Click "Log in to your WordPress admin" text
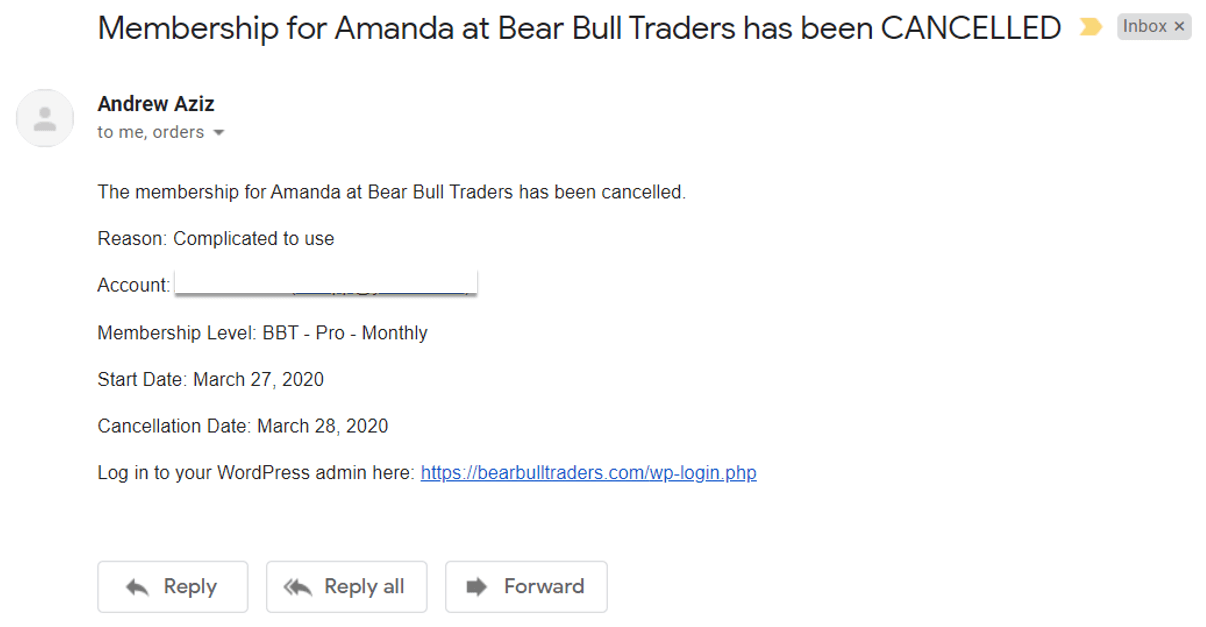Viewport: 1206px width, 627px height. tap(255, 473)
